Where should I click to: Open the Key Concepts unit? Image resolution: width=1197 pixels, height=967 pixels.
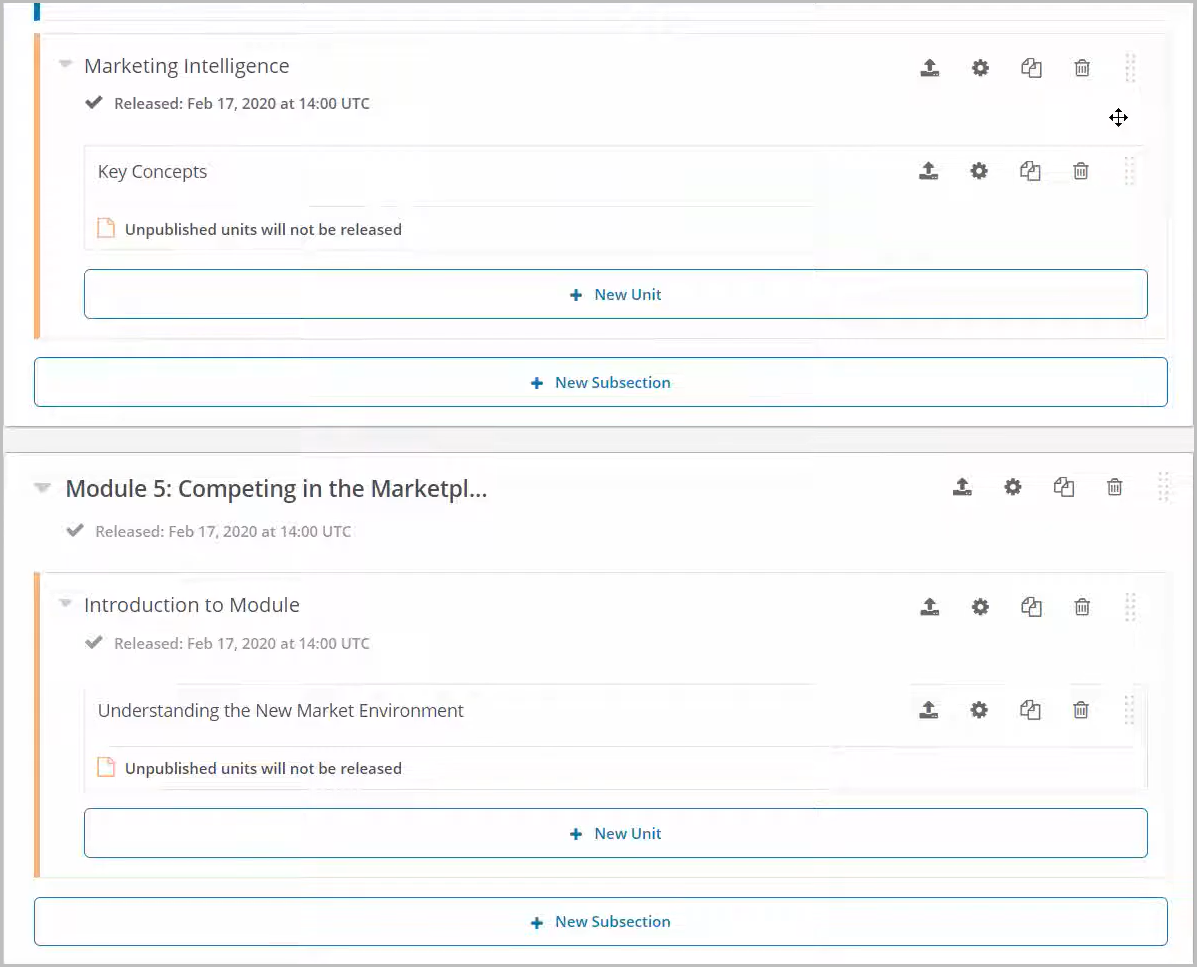click(153, 172)
